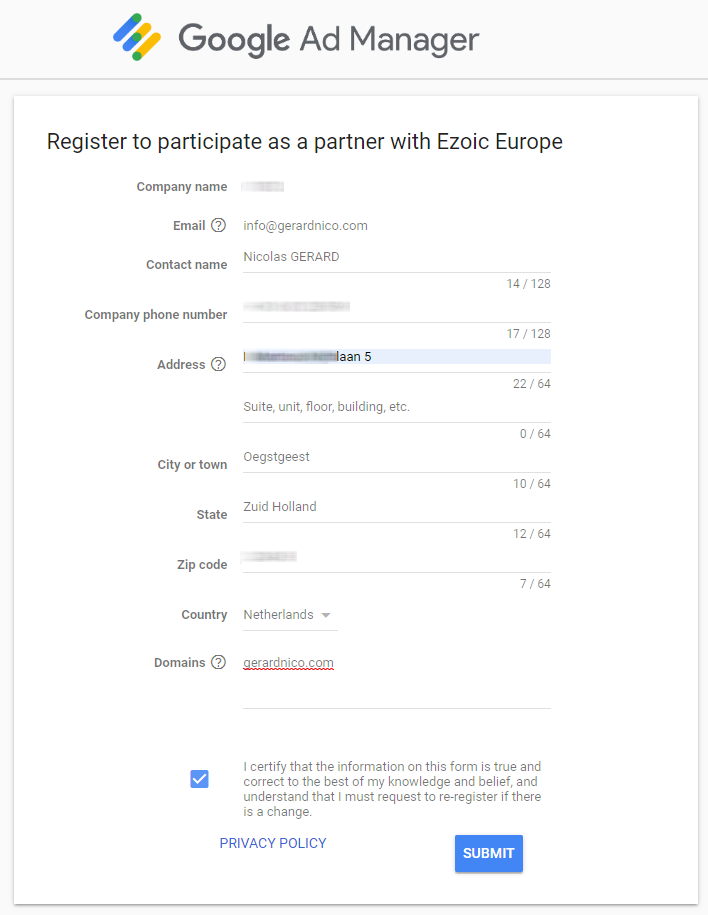Open the PRIVACY POLICY link

point(272,843)
